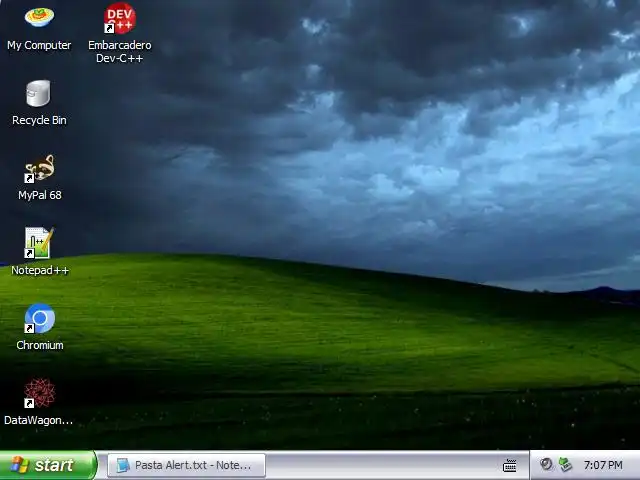Click the "Notepad++" label text
The image size is (640, 480).
tap(40, 270)
